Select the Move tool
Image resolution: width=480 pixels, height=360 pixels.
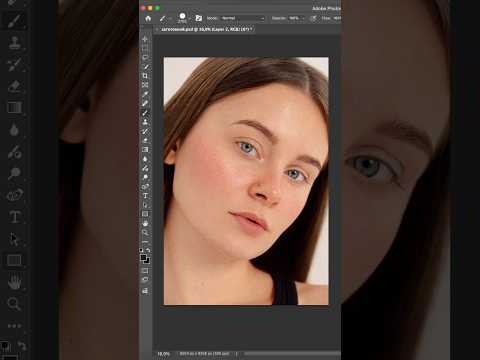pyautogui.click(x=145, y=39)
